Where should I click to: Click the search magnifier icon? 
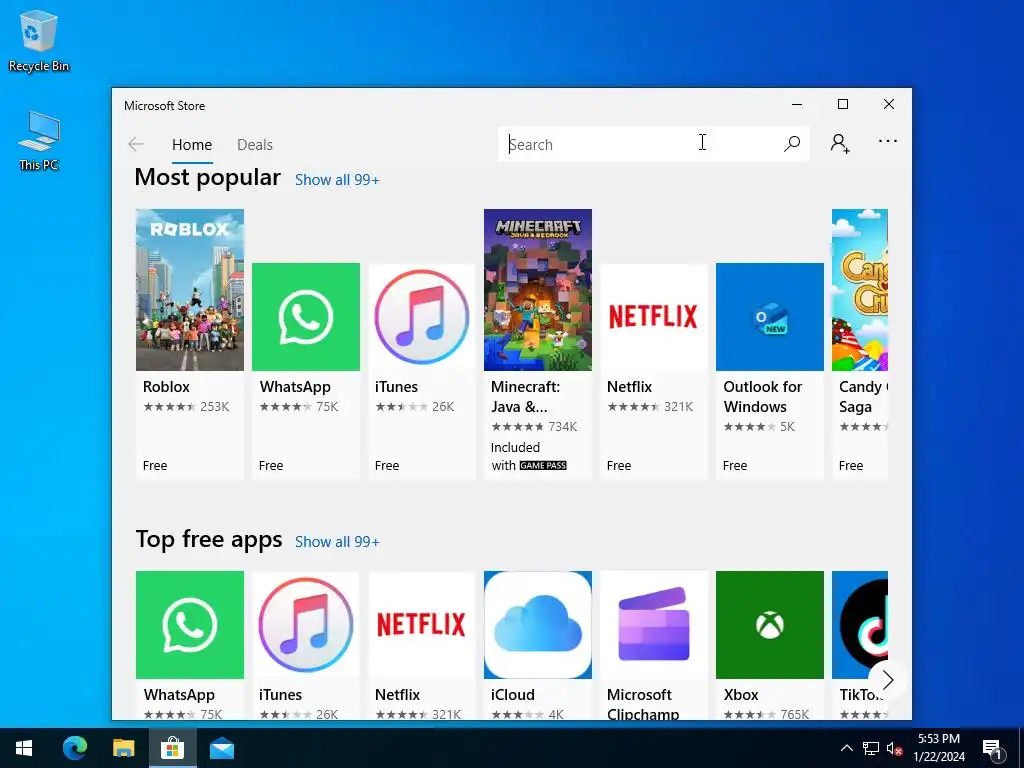792,144
